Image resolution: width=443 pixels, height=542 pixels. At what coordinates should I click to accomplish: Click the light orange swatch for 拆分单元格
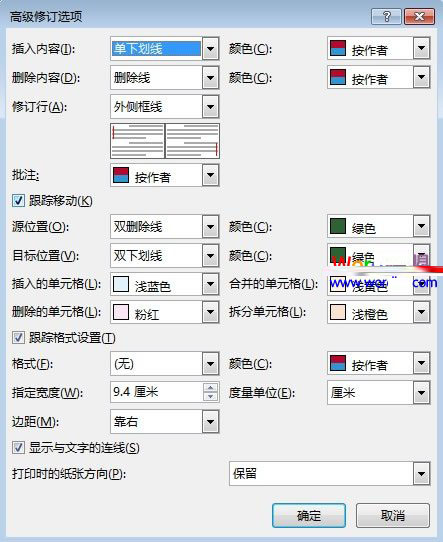338,312
